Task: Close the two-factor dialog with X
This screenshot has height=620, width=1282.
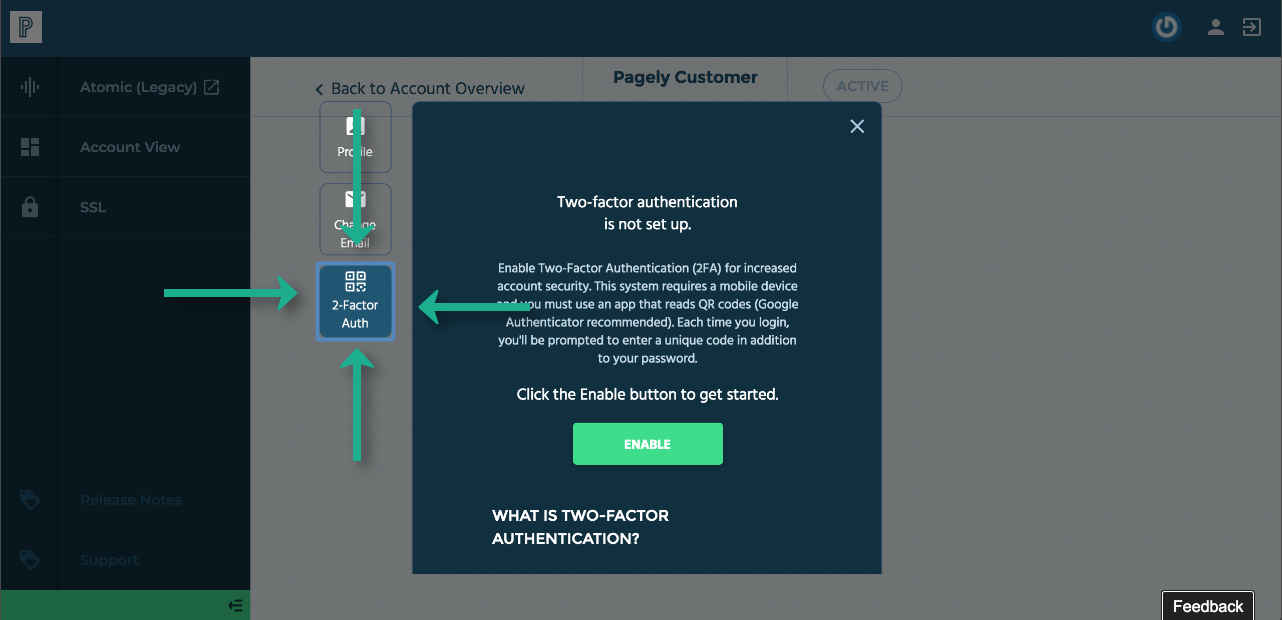Action: coord(857,126)
